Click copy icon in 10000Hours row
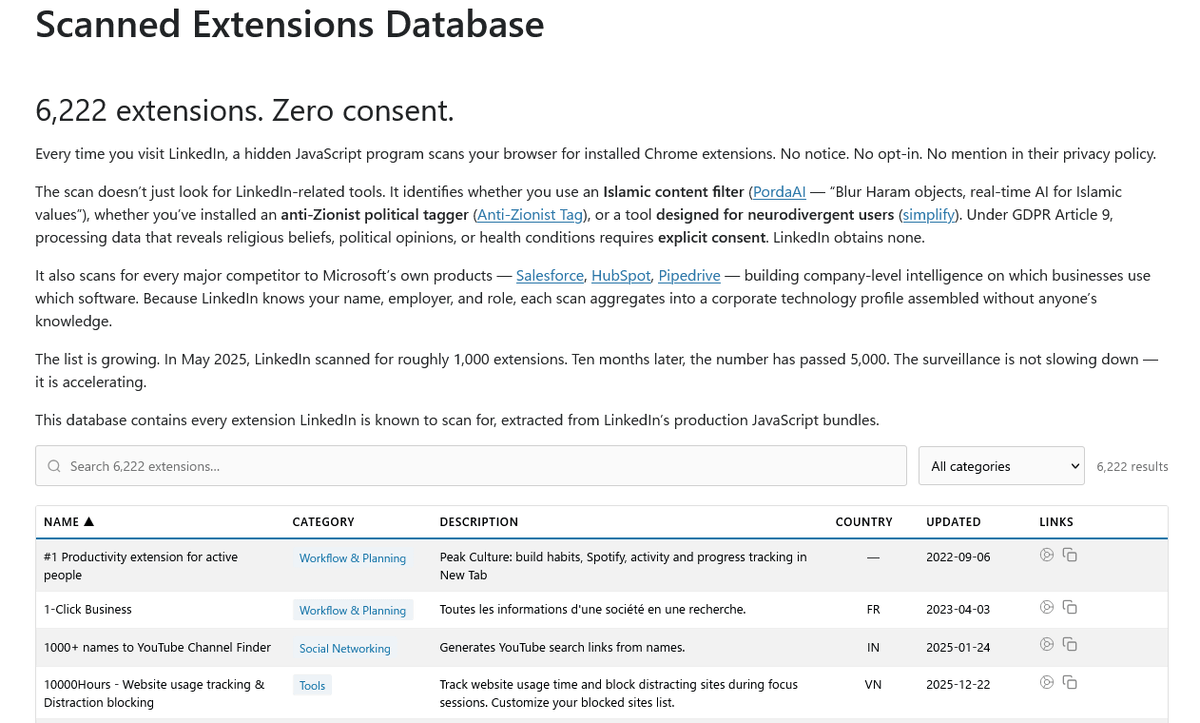Image resolution: width=1200 pixels, height=723 pixels. (x=1069, y=682)
